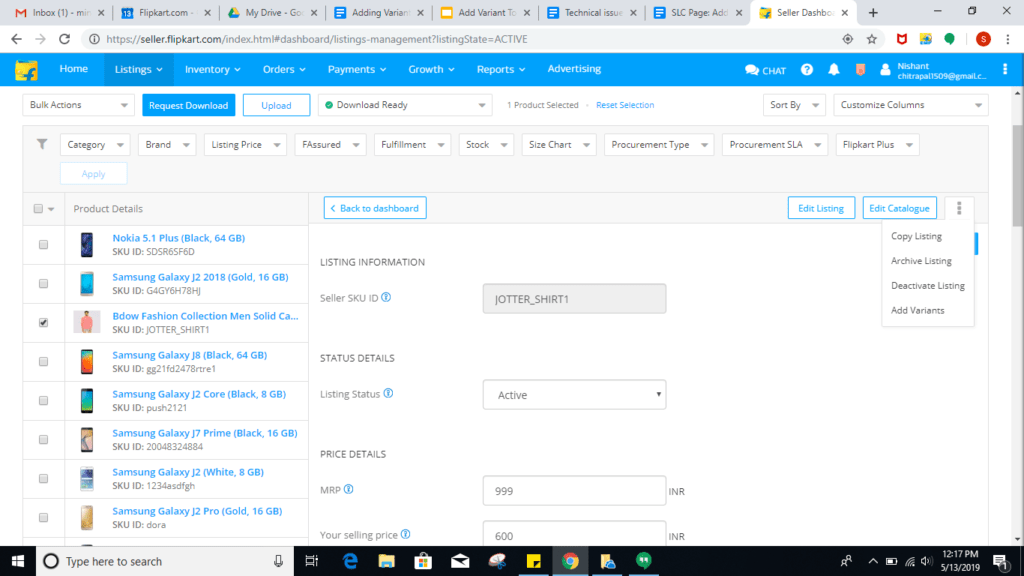Open Microsoft Edge from the taskbar

point(350,561)
